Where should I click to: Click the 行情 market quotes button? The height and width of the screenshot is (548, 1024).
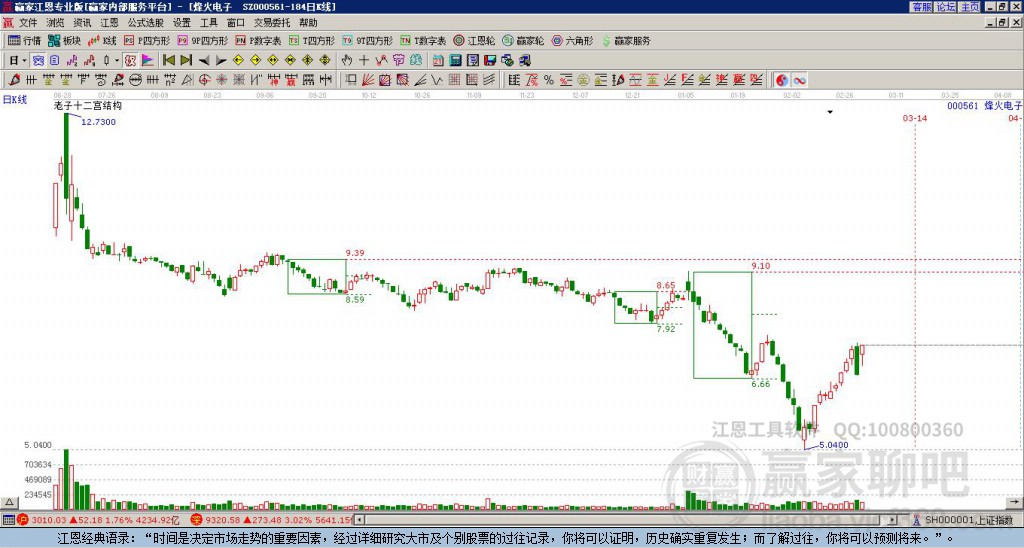[24, 40]
